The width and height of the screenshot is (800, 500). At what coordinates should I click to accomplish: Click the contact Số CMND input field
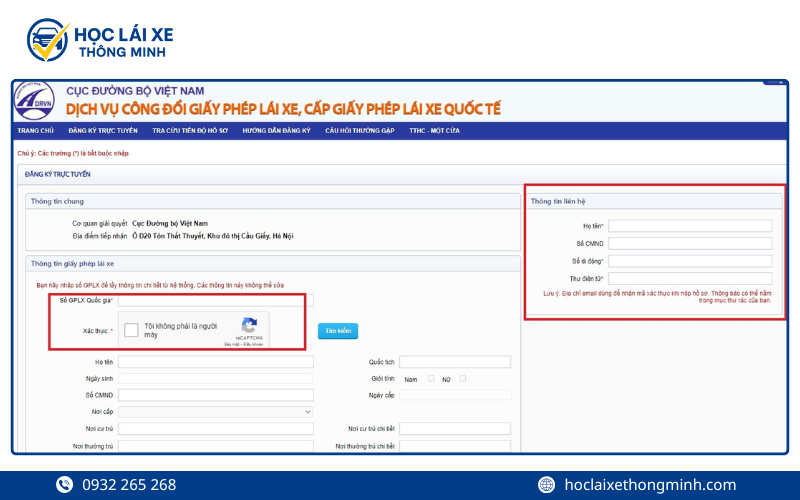point(690,243)
